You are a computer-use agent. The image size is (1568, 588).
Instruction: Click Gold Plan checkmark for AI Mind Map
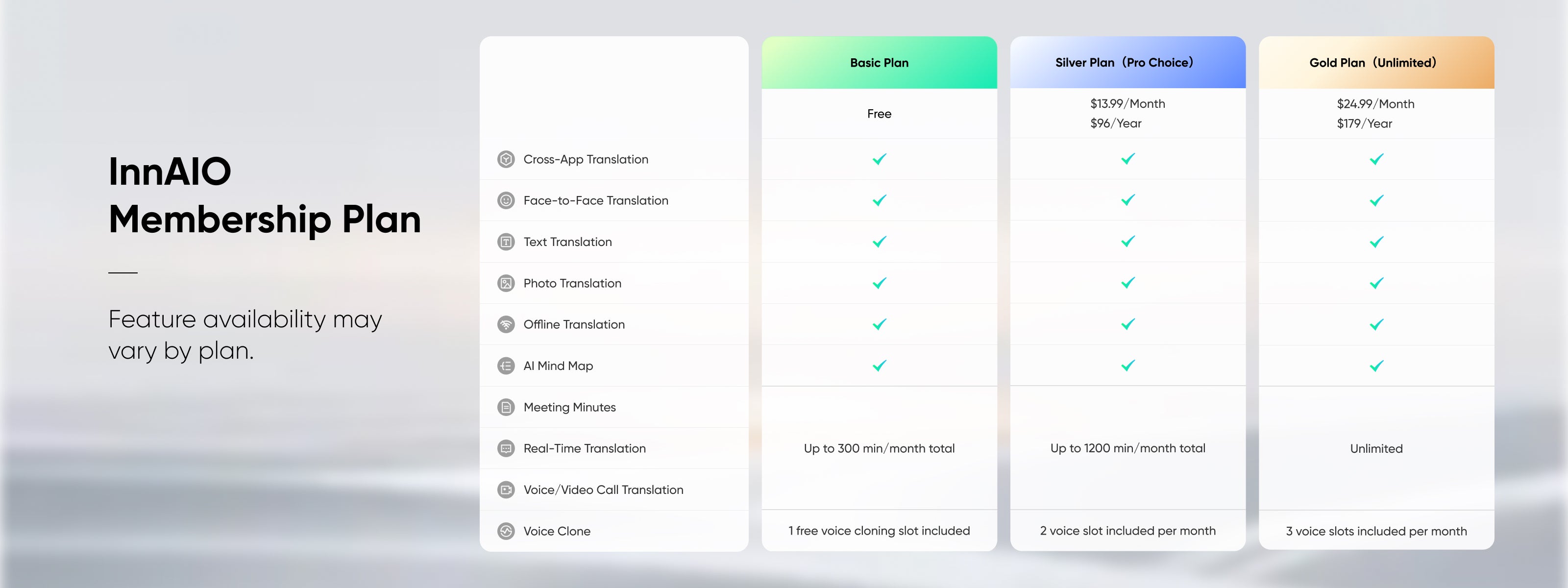(1376, 366)
